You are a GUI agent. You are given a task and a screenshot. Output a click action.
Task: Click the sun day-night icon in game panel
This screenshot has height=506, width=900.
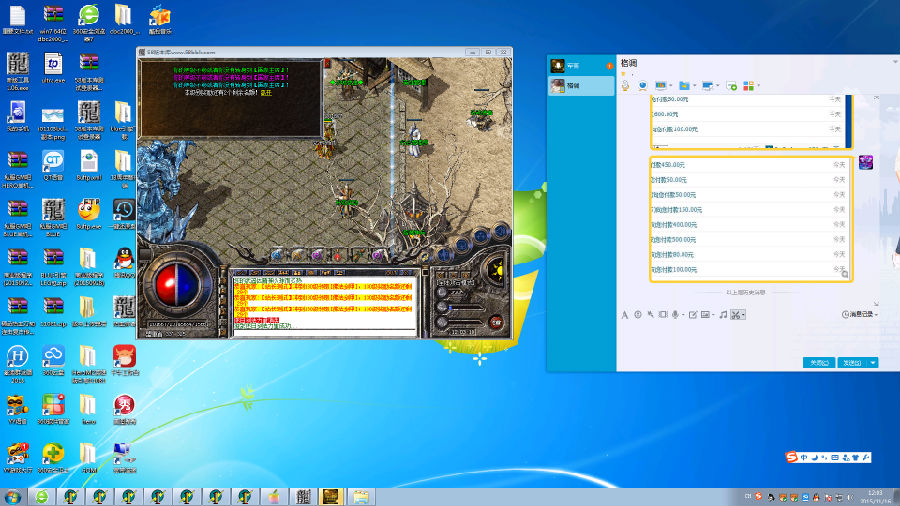[x=496, y=270]
